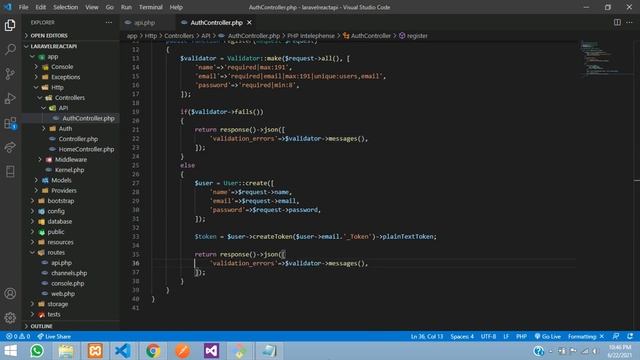Open the Terminal menu
The image size is (640, 360).
pyautogui.click(x=151, y=7)
